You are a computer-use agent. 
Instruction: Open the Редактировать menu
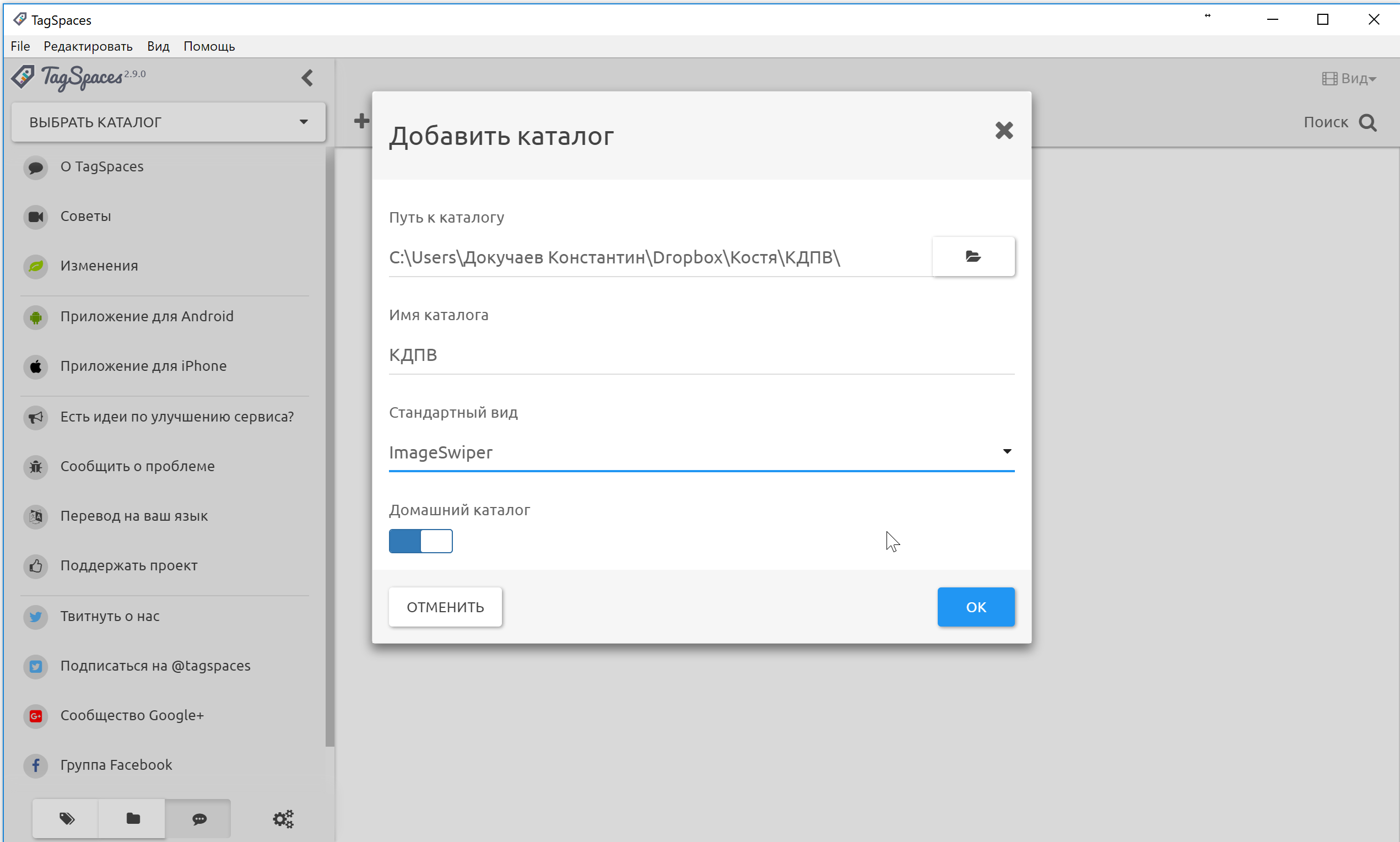click(x=88, y=46)
